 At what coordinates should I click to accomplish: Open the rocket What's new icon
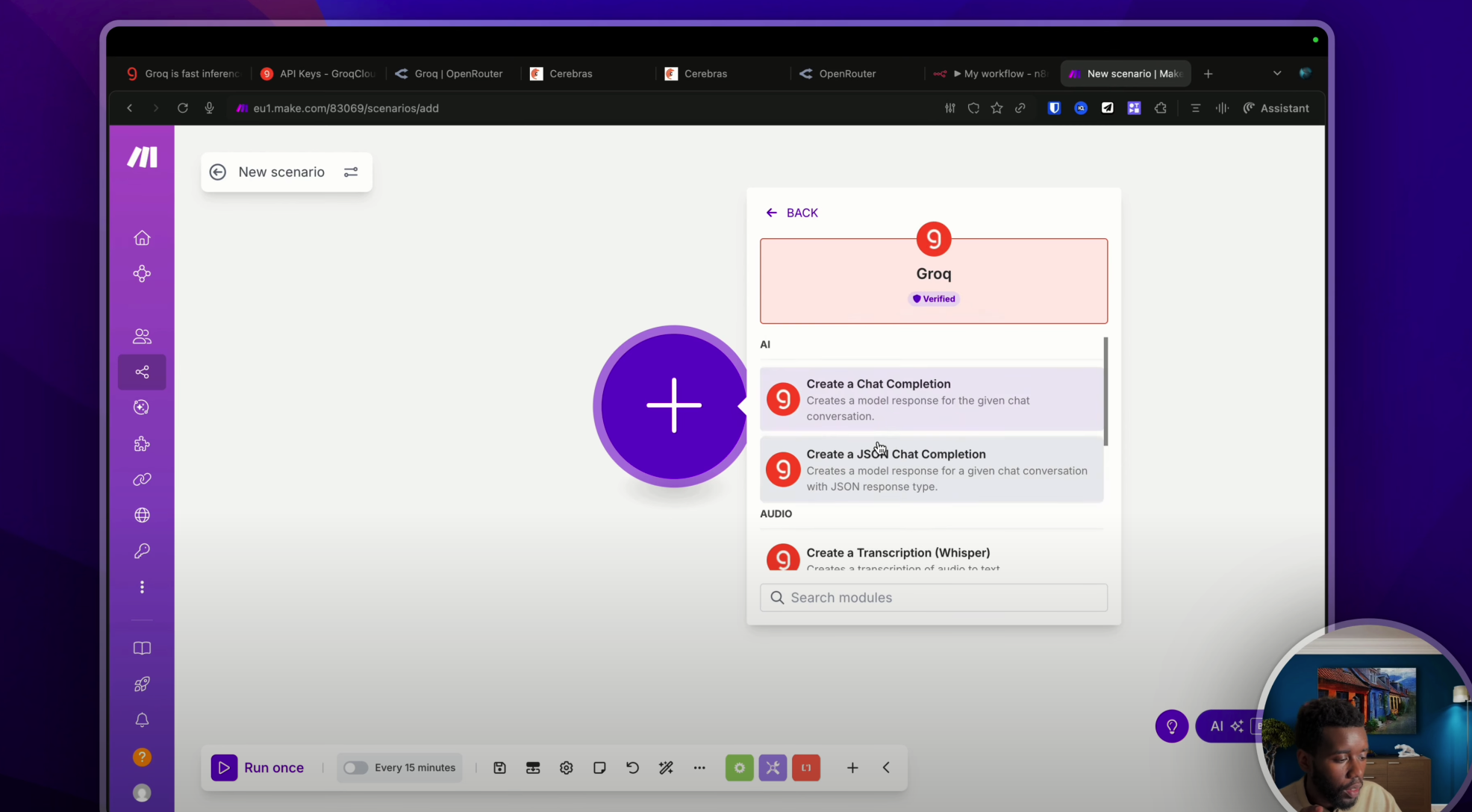click(x=142, y=684)
